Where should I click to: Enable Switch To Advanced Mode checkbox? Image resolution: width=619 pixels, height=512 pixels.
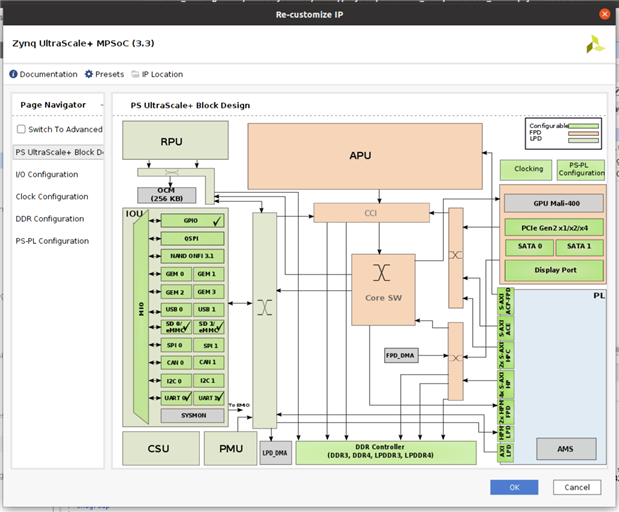click(21, 129)
